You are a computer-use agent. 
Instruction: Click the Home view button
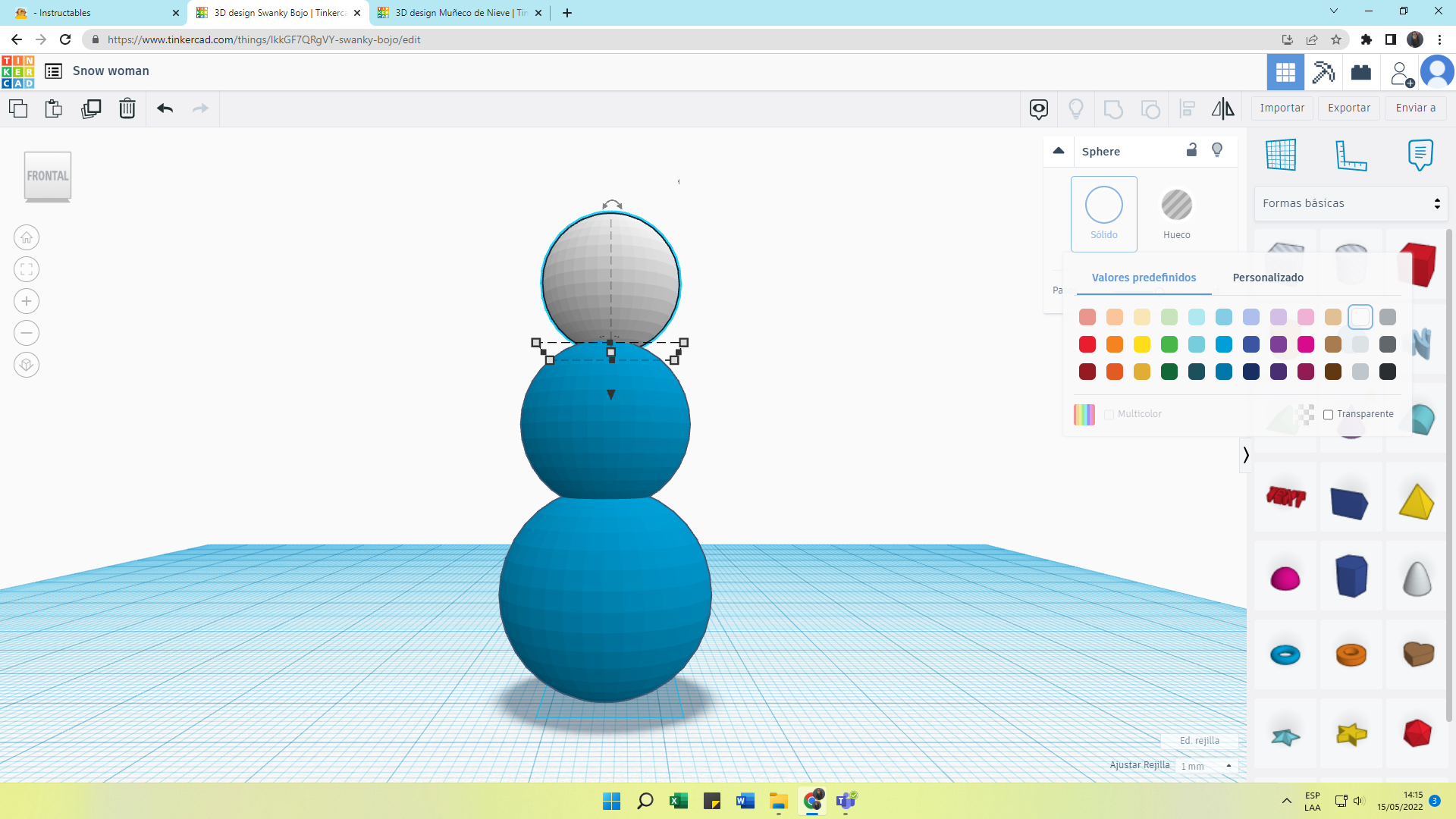[x=27, y=237]
